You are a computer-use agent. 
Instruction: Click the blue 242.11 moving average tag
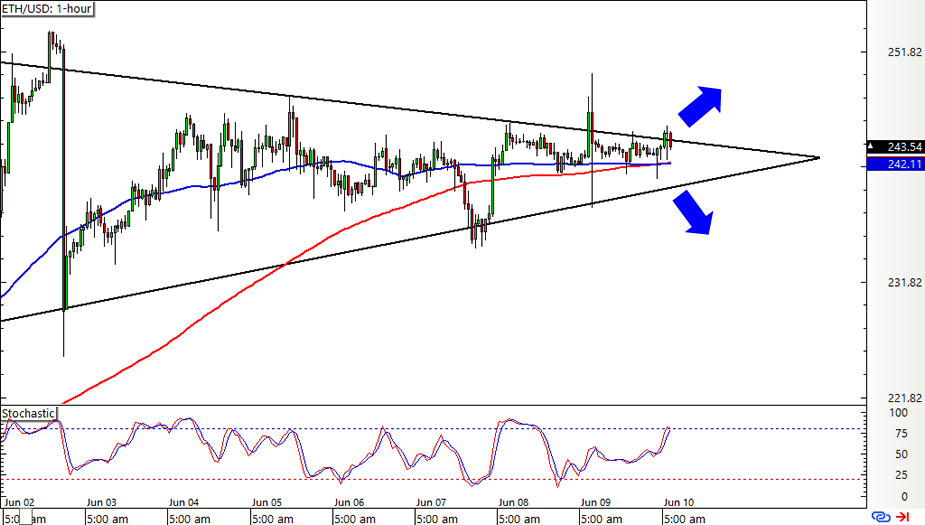(x=896, y=165)
